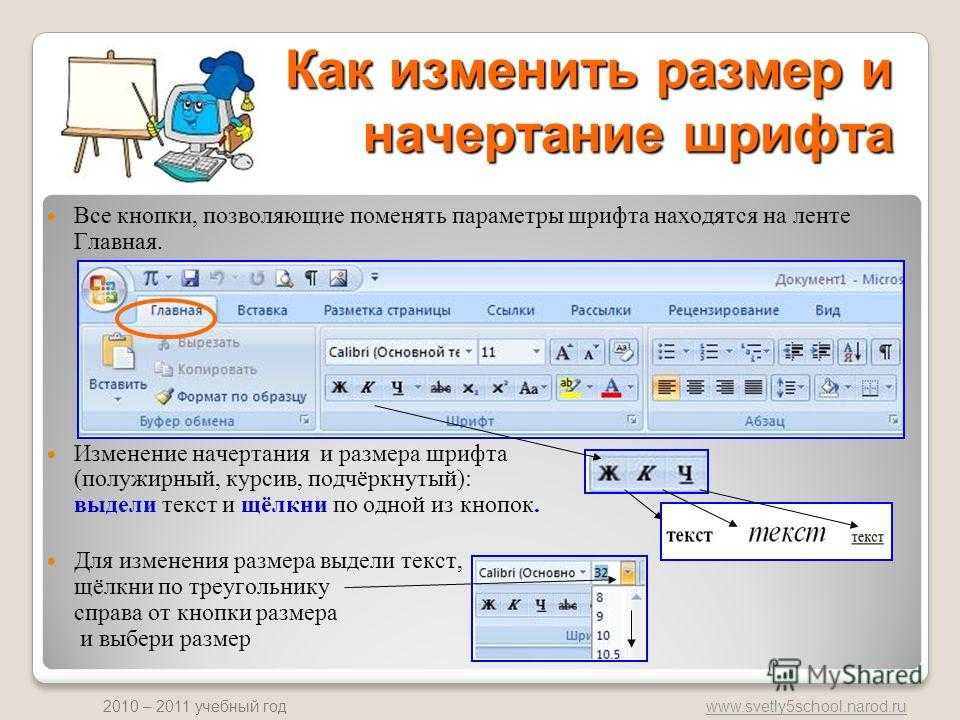
Task: Open the Буфер обмена dialog launcher
Action: 304,420
